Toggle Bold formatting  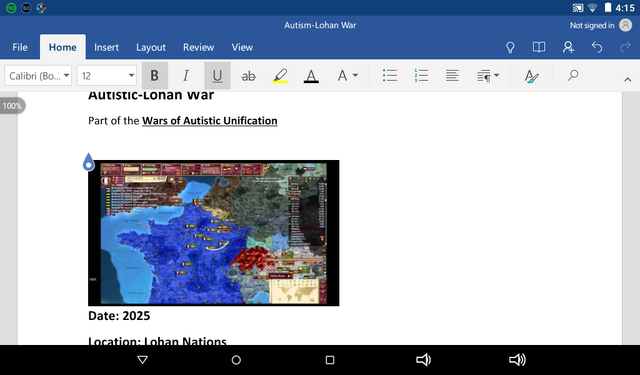coord(155,75)
